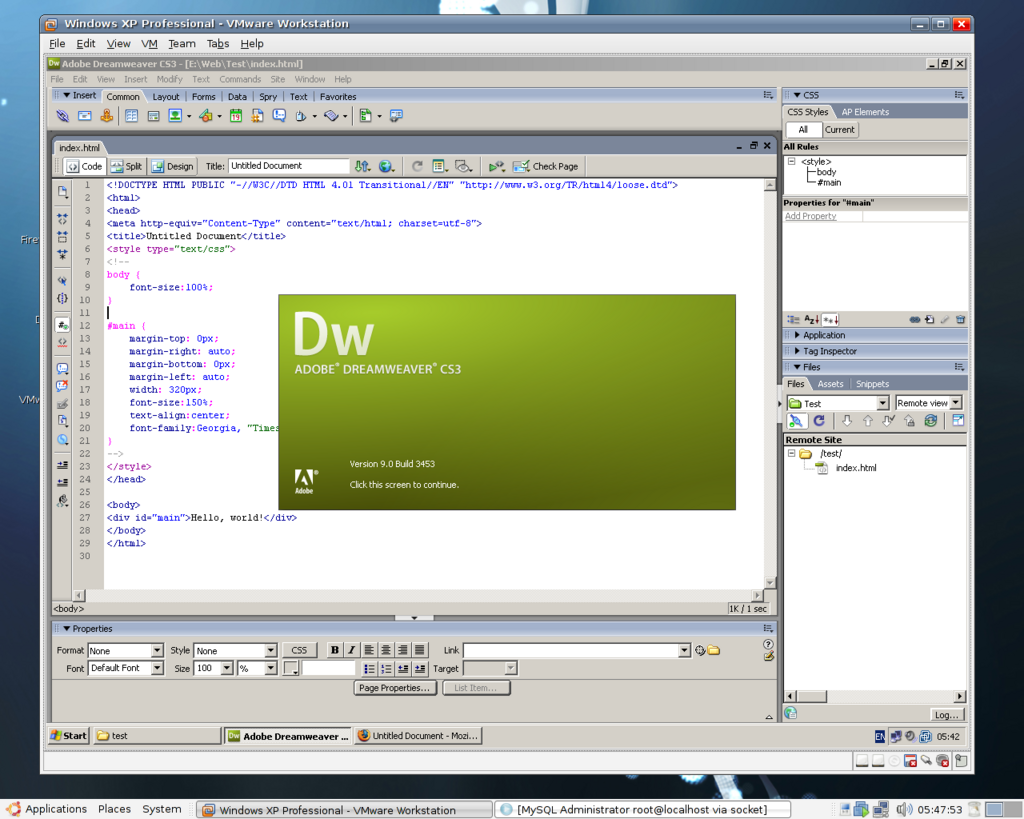Get files from the remote site
The width and height of the screenshot is (1024, 819).
coord(847,421)
